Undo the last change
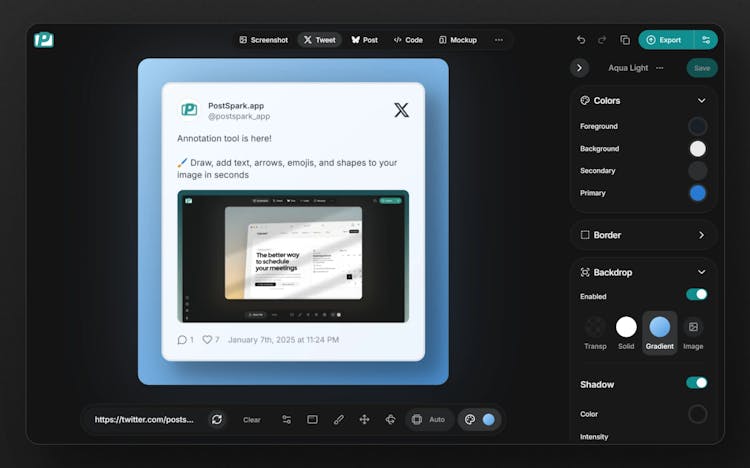This screenshot has height=468, width=750. [581, 40]
